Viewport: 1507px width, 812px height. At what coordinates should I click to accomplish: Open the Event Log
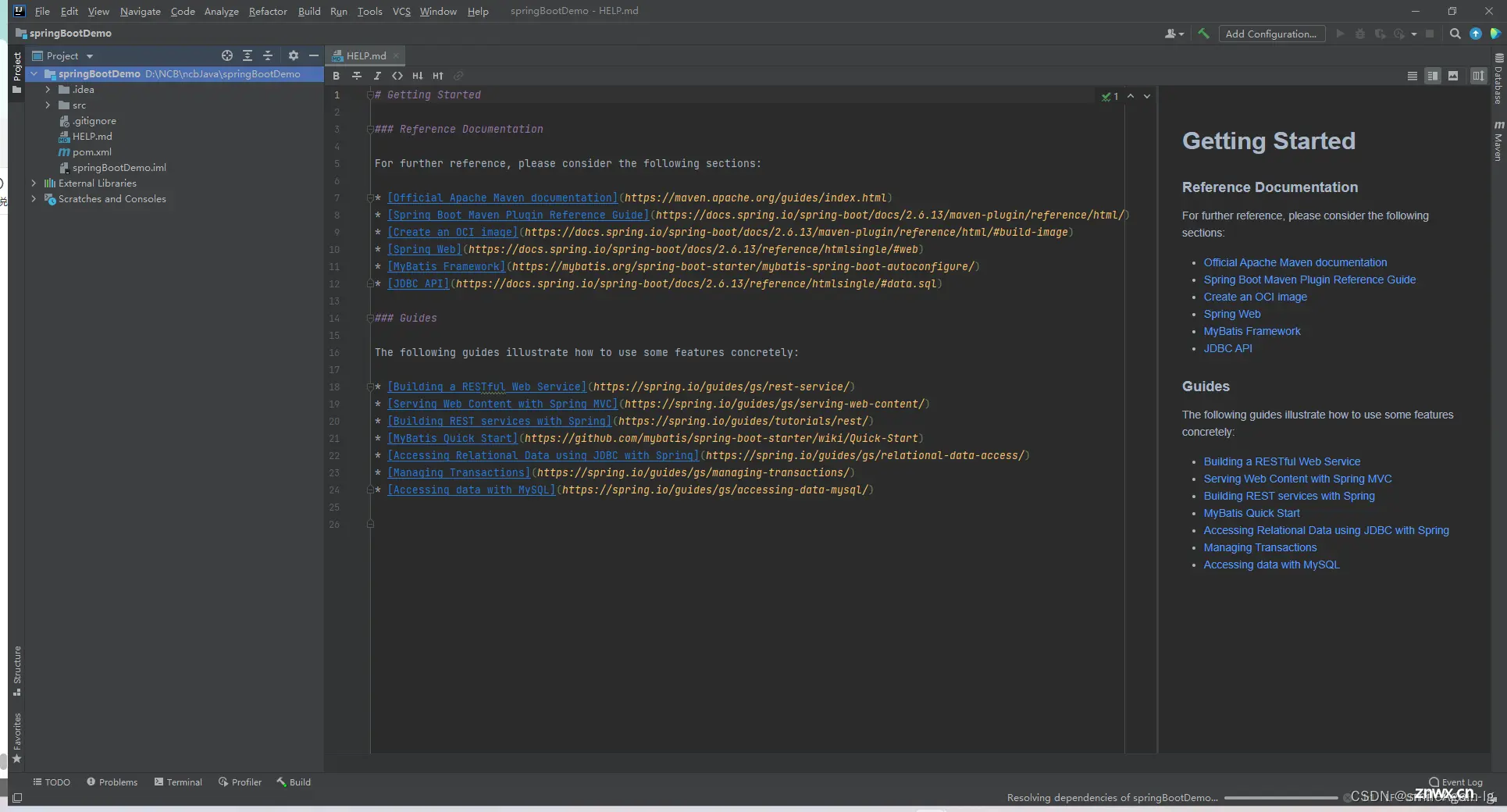tap(1455, 782)
